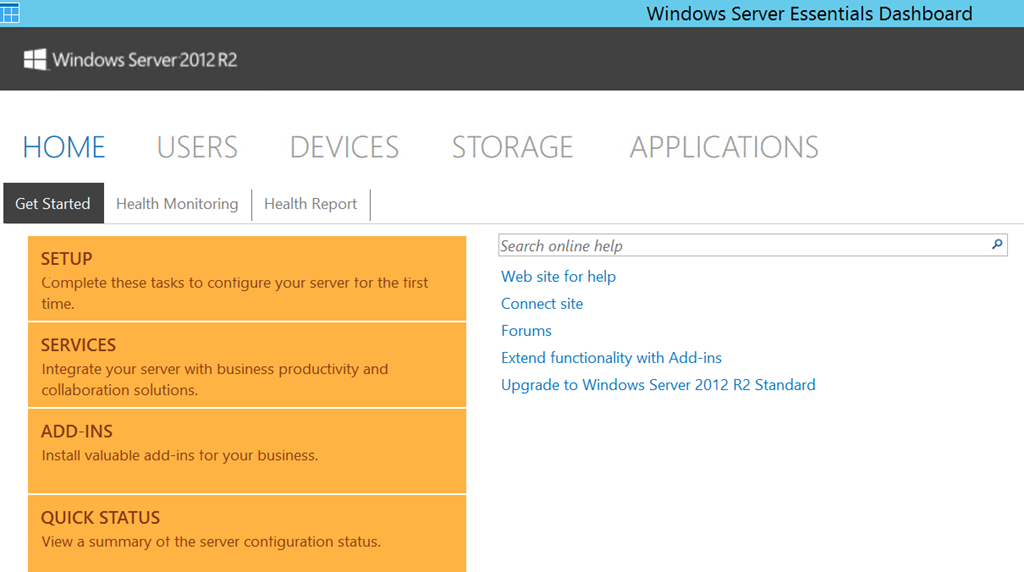This screenshot has height=572, width=1024.
Task: Navigate to the APPLICATIONS section
Action: [724, 147]
